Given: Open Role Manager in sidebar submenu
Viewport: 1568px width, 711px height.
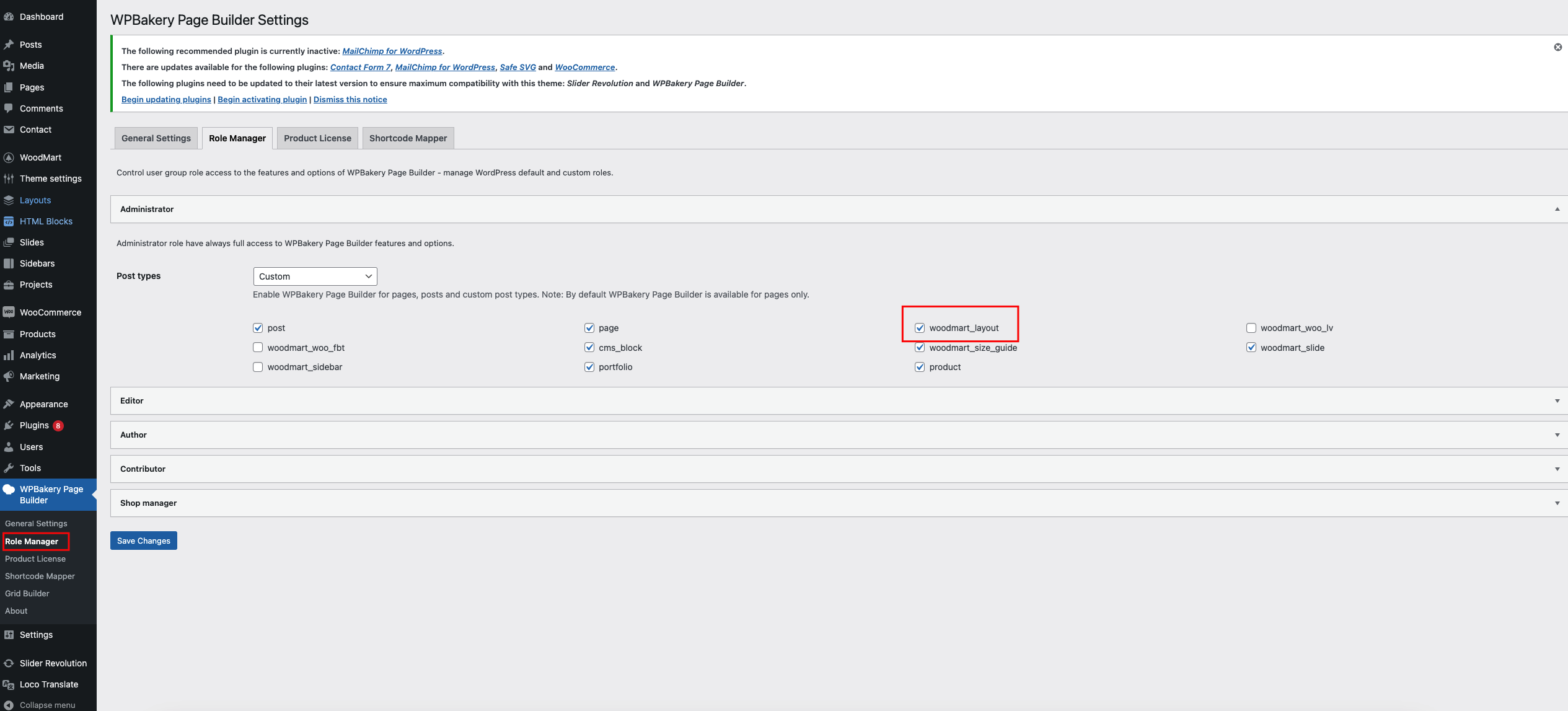Looking at the screenshot, I should coord(32,541).
